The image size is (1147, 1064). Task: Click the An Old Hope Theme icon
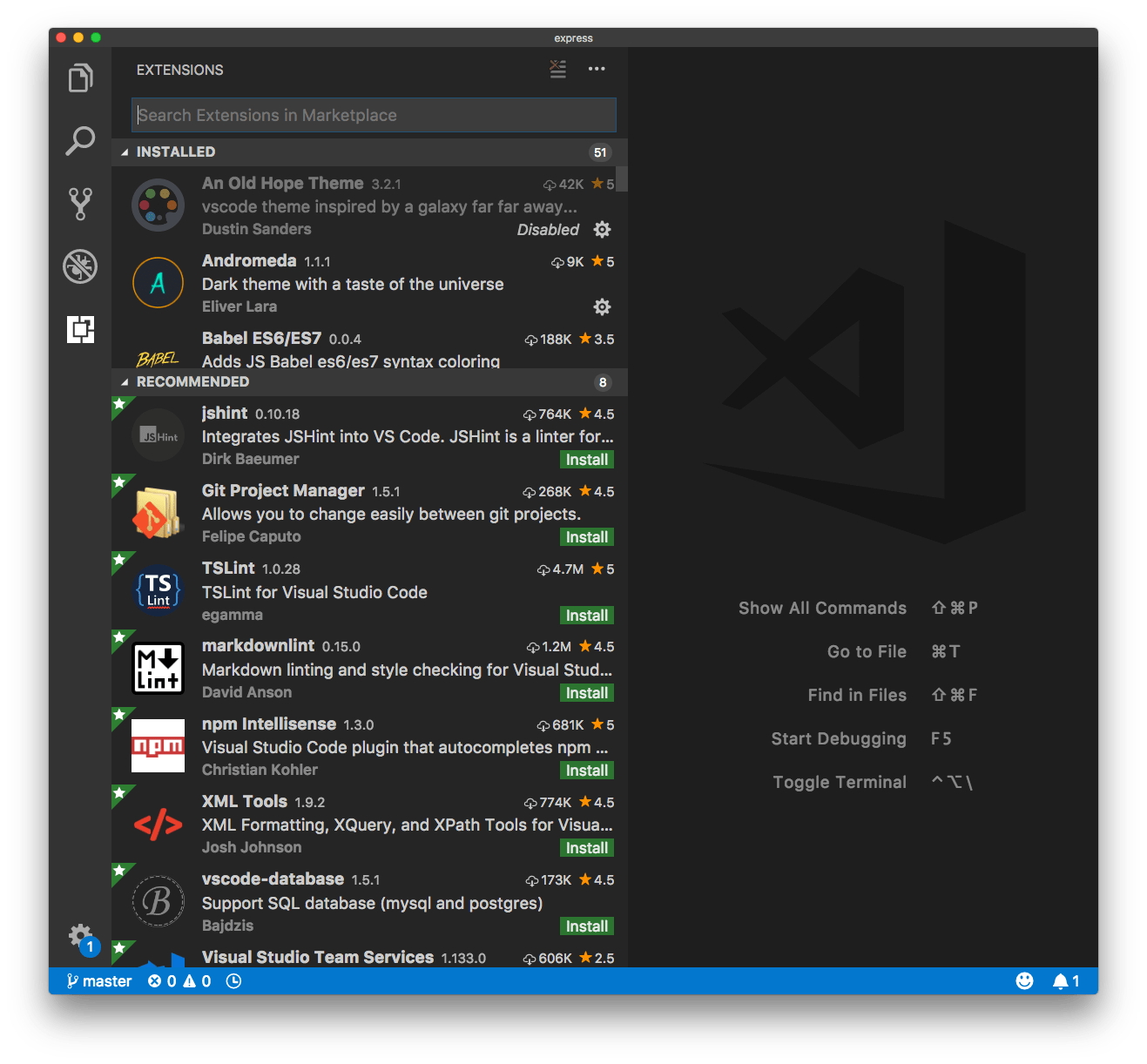click(x=158, y=205)
